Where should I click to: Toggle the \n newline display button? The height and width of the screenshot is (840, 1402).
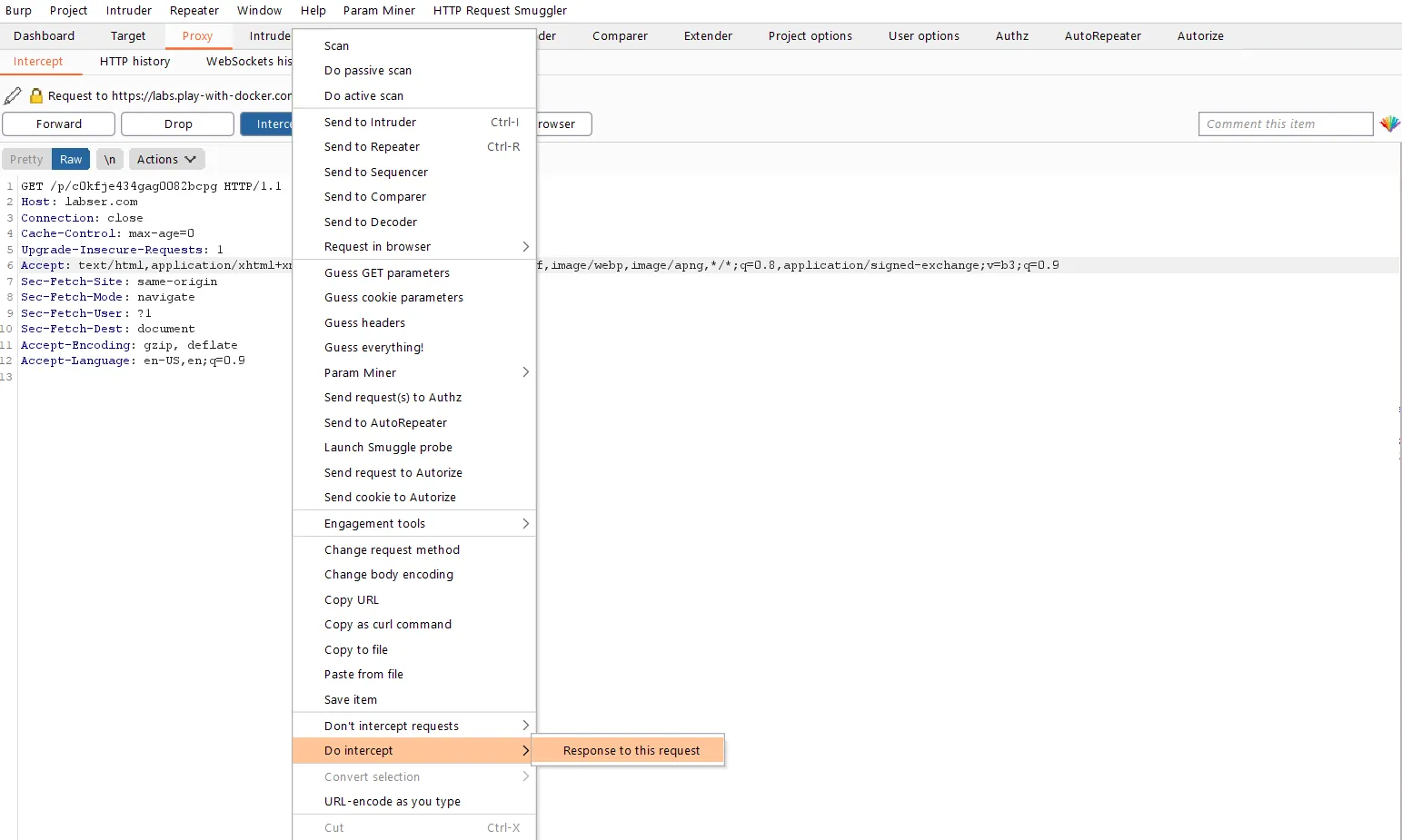pos(109,159)
